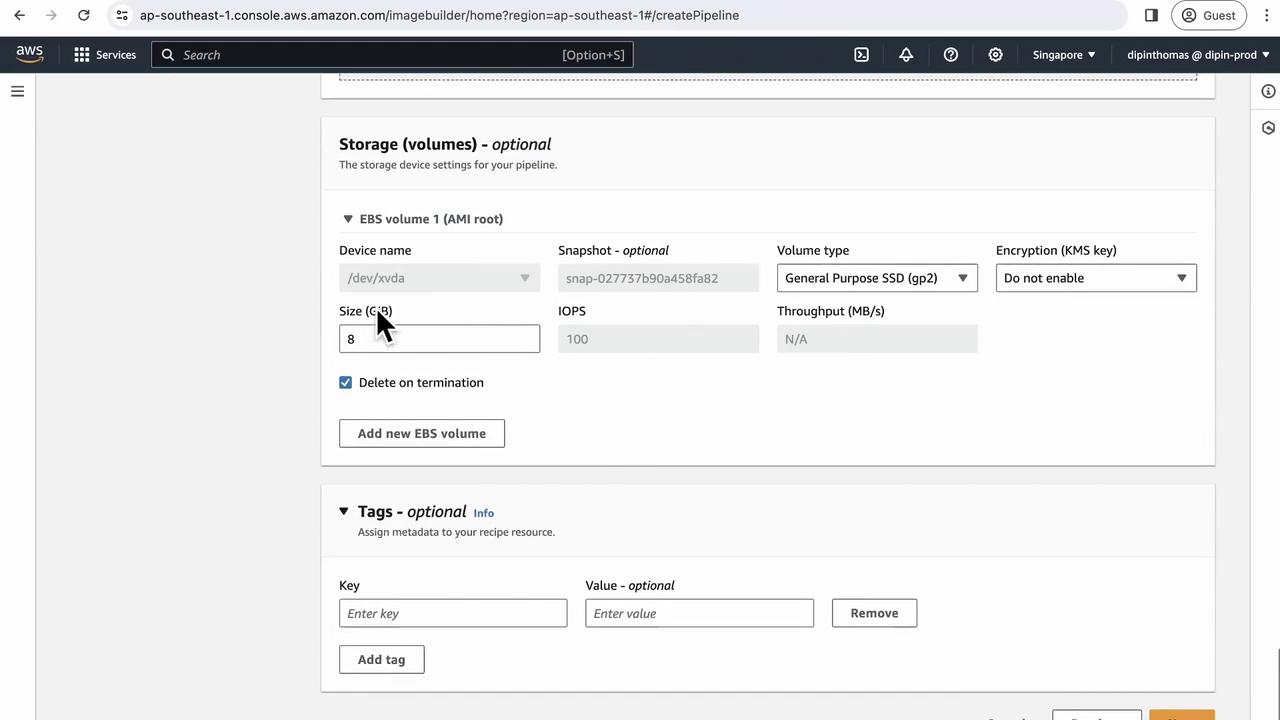Open the notifications bell

pyautogui.click(x=906, y=55)
